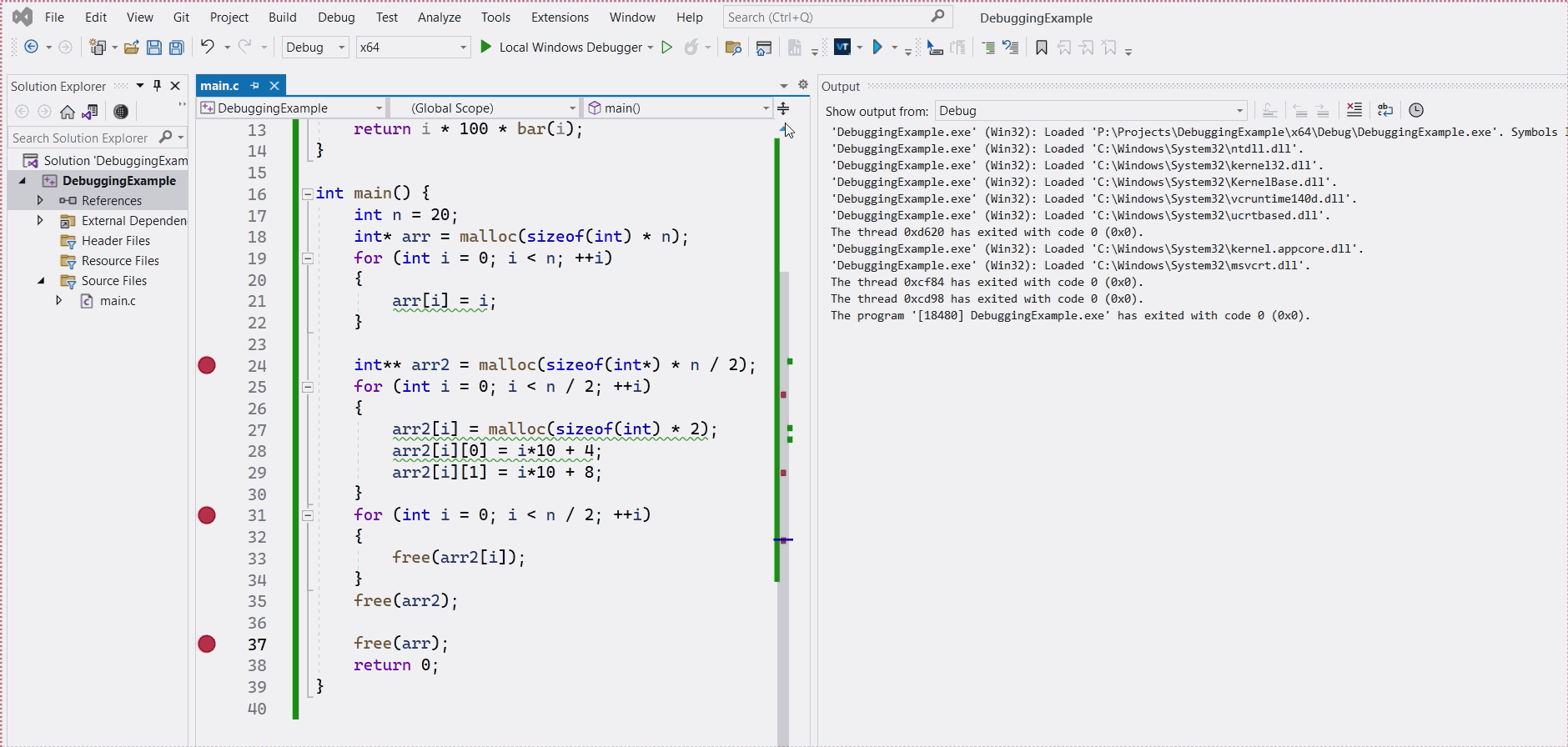Expand the References tree node
The height and width of the screenshot is (747, 1568).
40,200
